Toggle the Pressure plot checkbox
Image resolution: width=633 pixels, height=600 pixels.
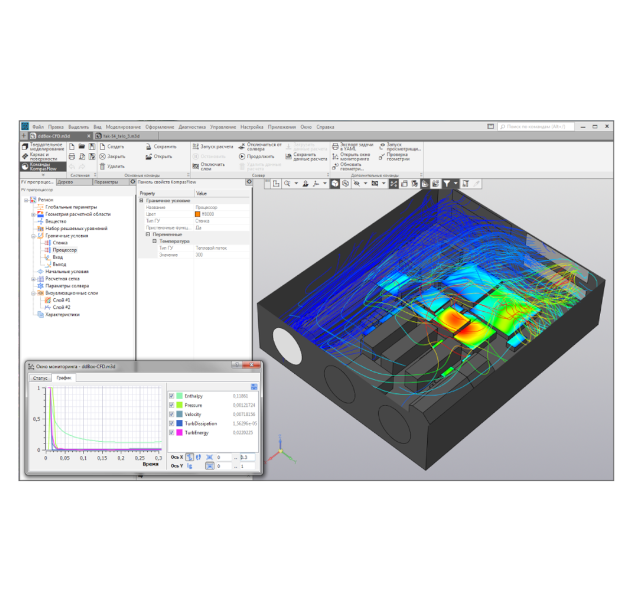(171, 404)
